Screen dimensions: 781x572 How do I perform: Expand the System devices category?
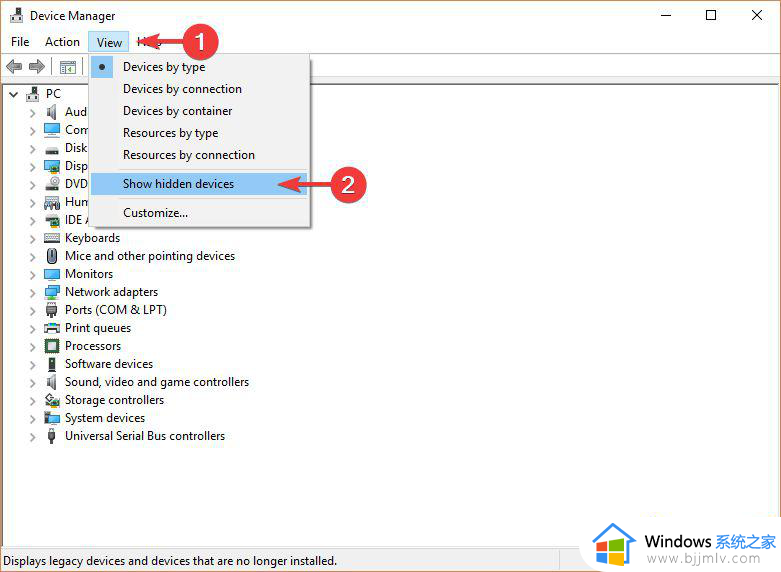[32, 419]
